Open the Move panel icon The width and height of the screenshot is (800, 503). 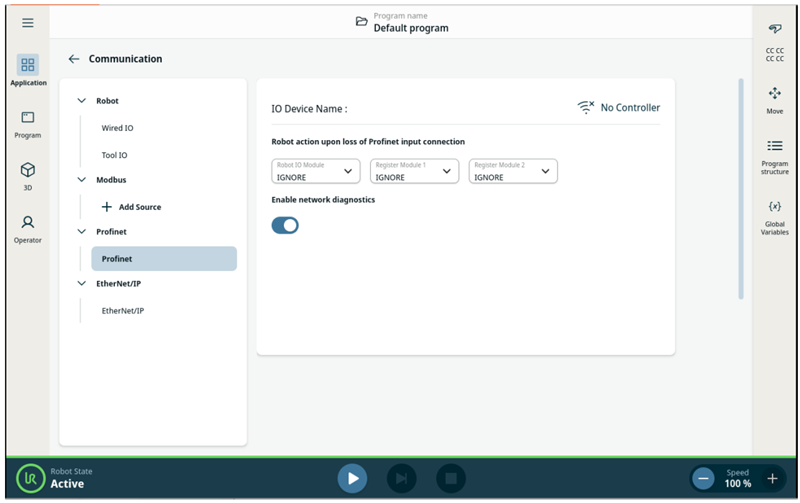point(774,94)
